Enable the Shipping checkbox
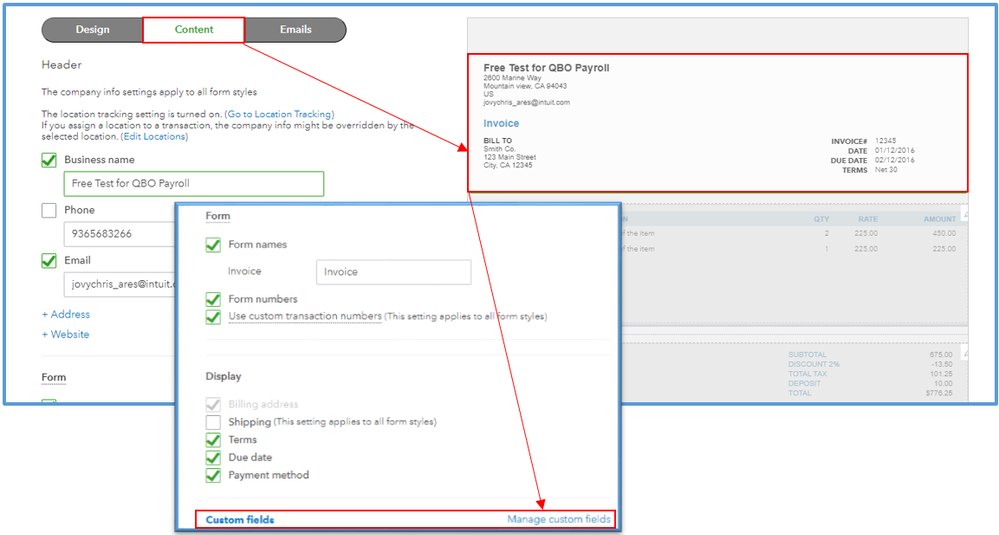The image size is (999, 535). click(213, 422)
